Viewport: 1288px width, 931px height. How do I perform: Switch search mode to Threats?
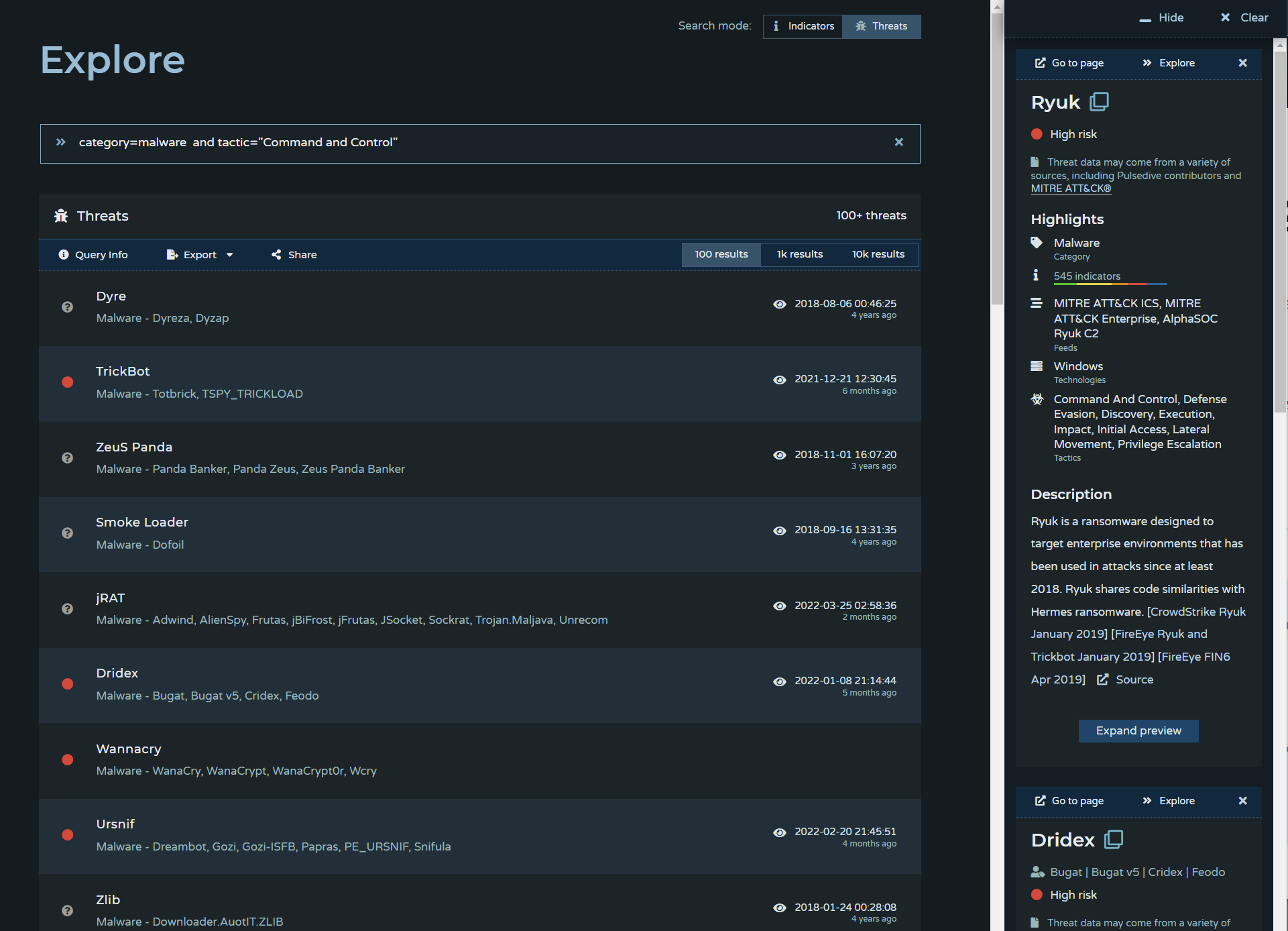(881, 26)
